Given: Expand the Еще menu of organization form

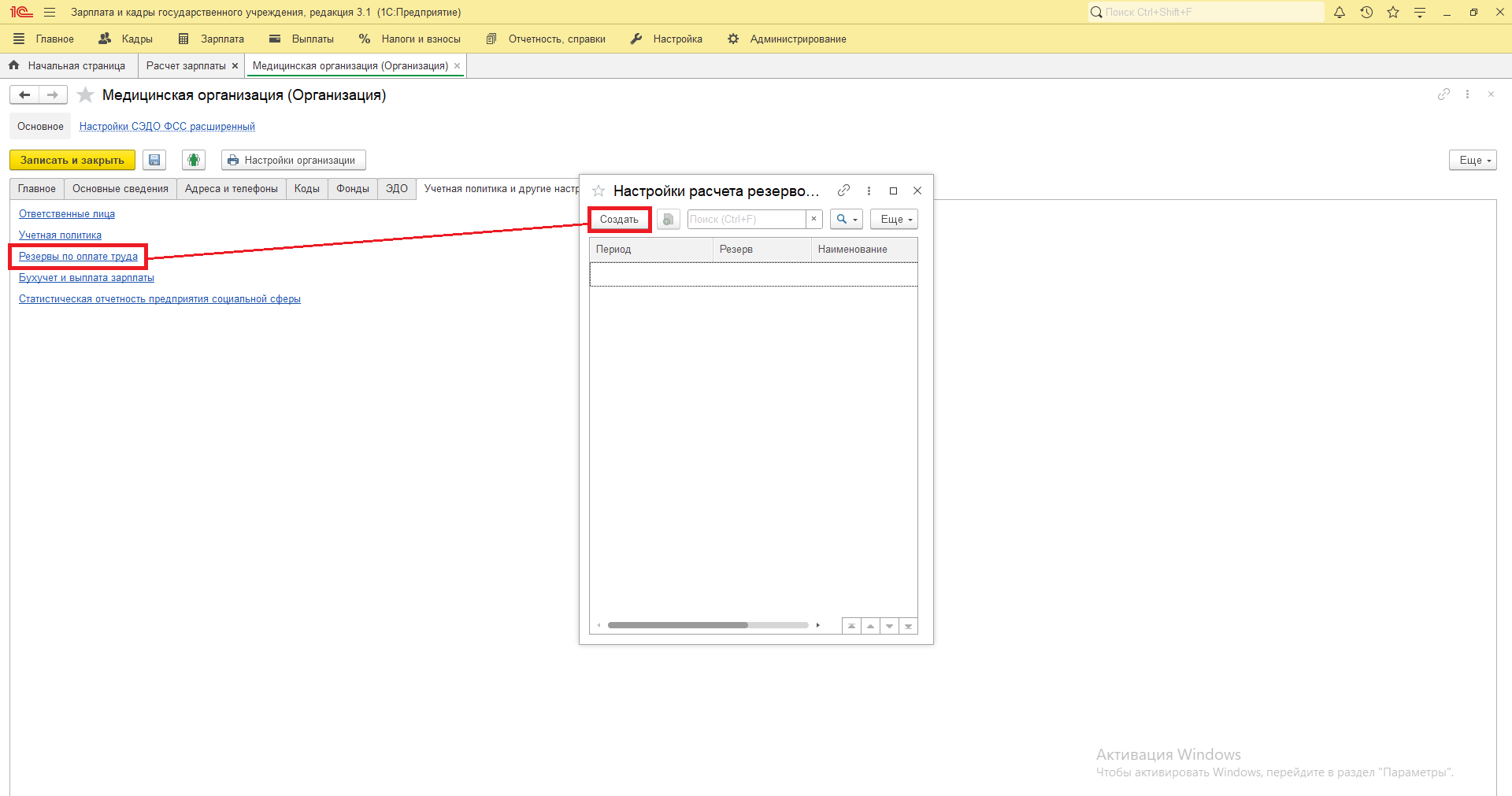Looking at the screenshot, I should coord(1473,160).
